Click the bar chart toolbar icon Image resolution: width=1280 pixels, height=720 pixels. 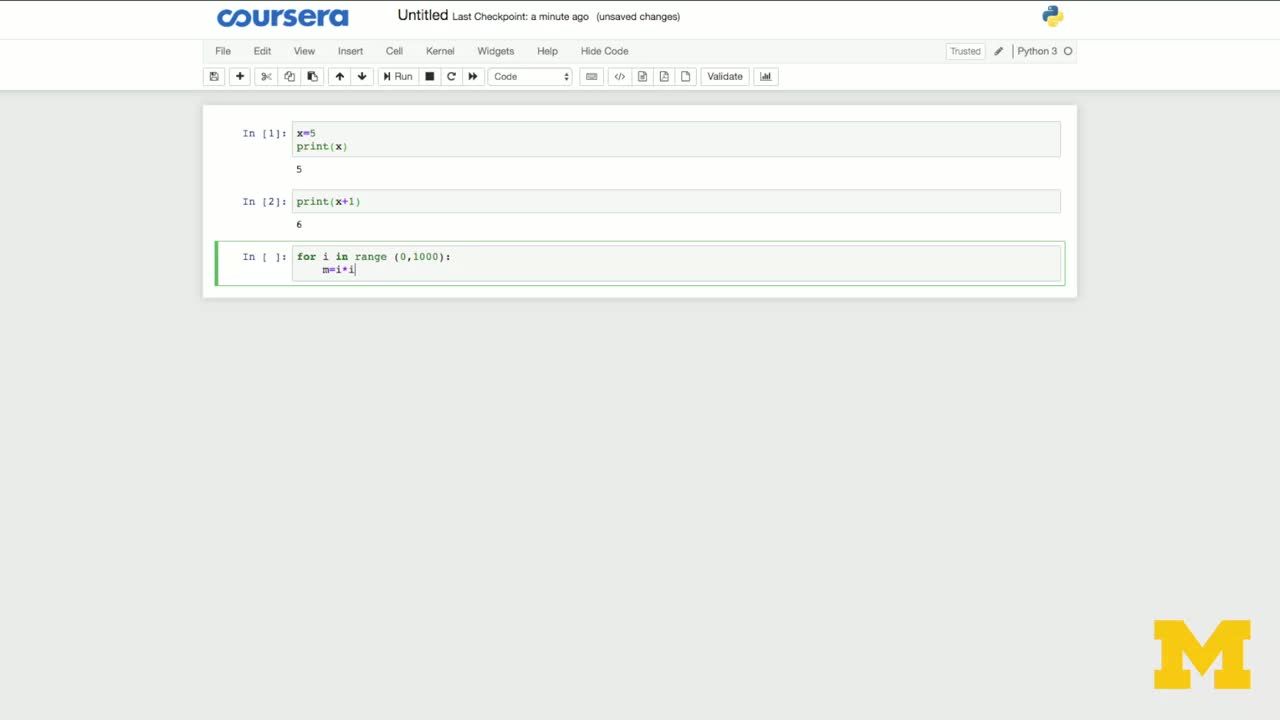click(x=766, y=76)
